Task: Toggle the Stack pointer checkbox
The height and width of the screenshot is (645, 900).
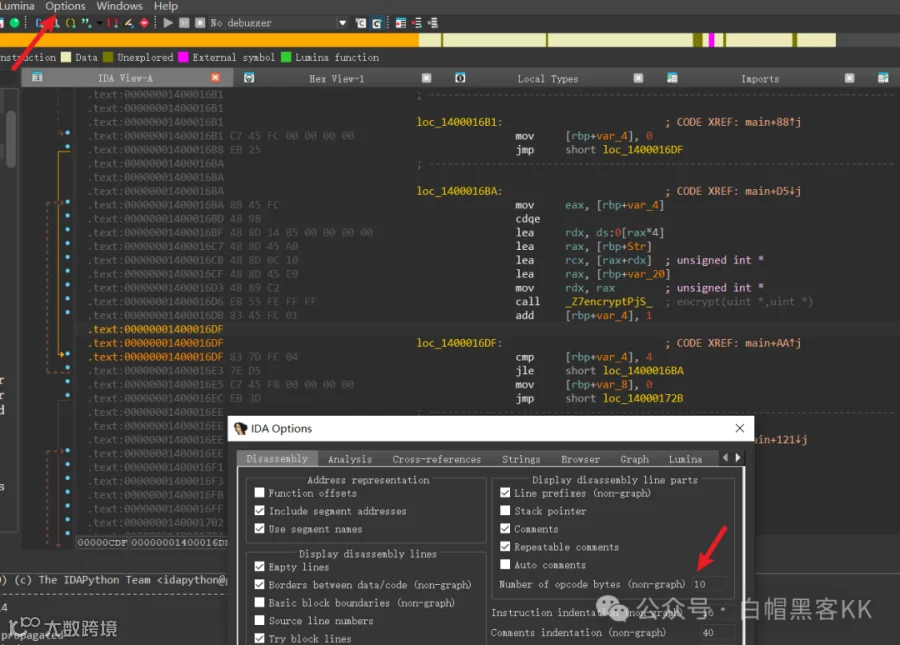Action: [x=506, y=511]
